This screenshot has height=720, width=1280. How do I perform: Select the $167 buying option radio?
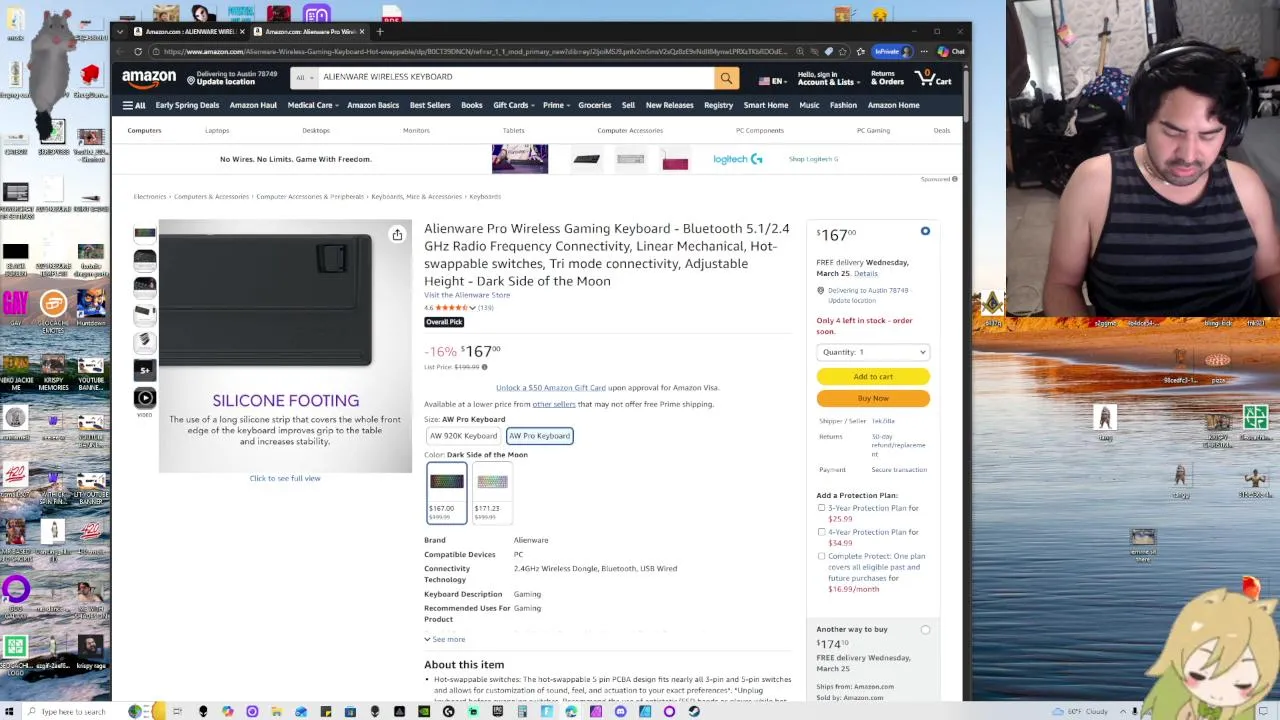(x=925, y=232)
